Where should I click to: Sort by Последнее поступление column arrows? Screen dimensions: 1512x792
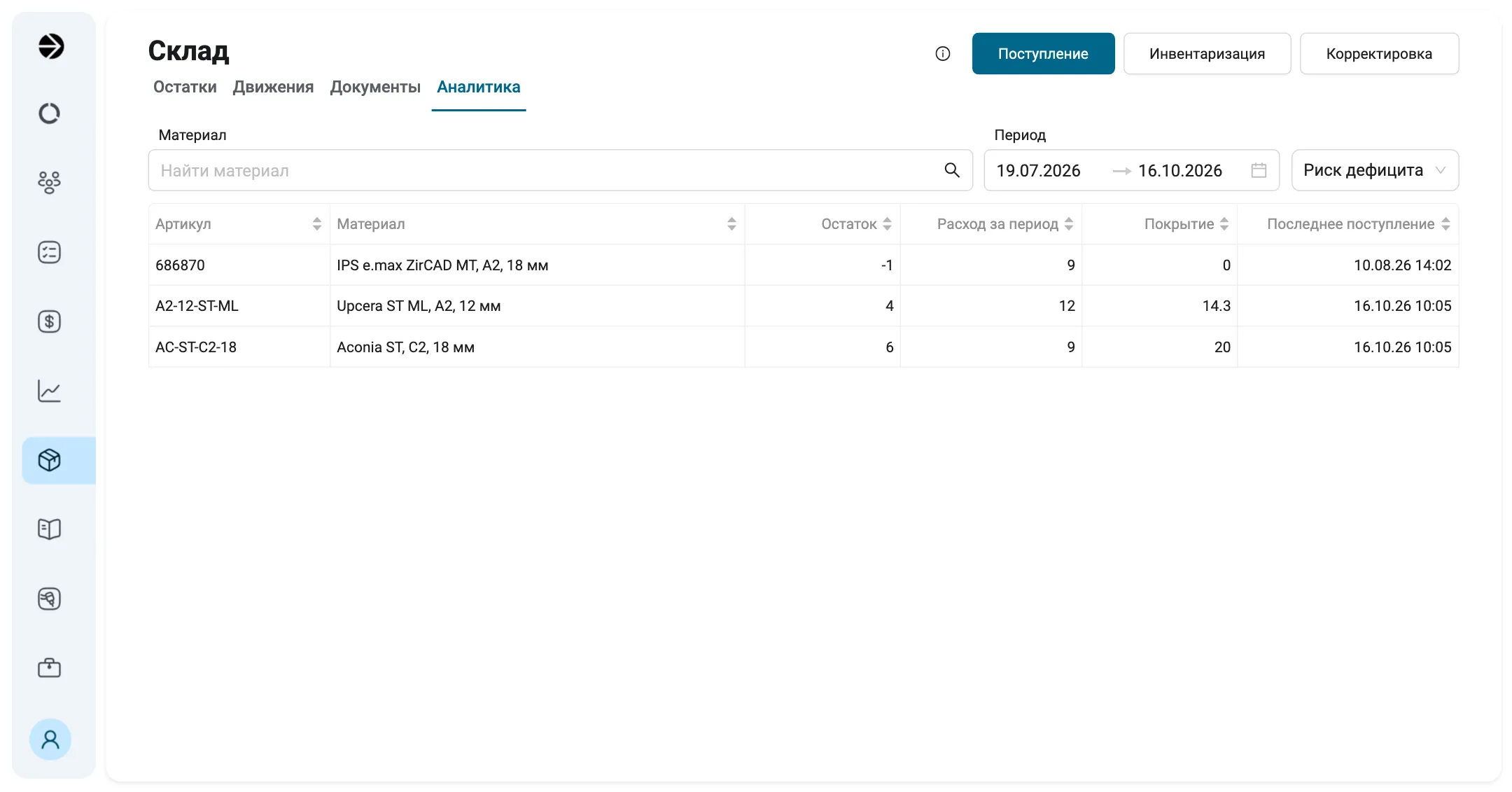coord(1445,224)
